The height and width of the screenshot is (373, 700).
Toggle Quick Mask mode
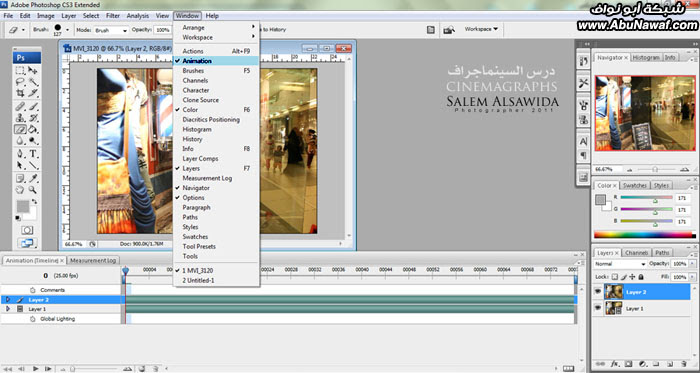pyautogui.click(x=27, y=230)
